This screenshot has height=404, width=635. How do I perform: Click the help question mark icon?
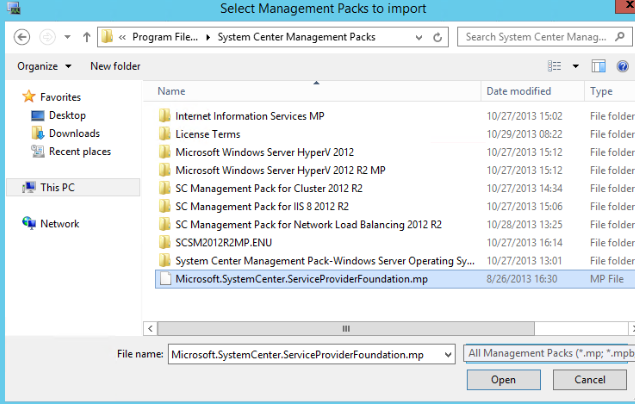(624, 66)
